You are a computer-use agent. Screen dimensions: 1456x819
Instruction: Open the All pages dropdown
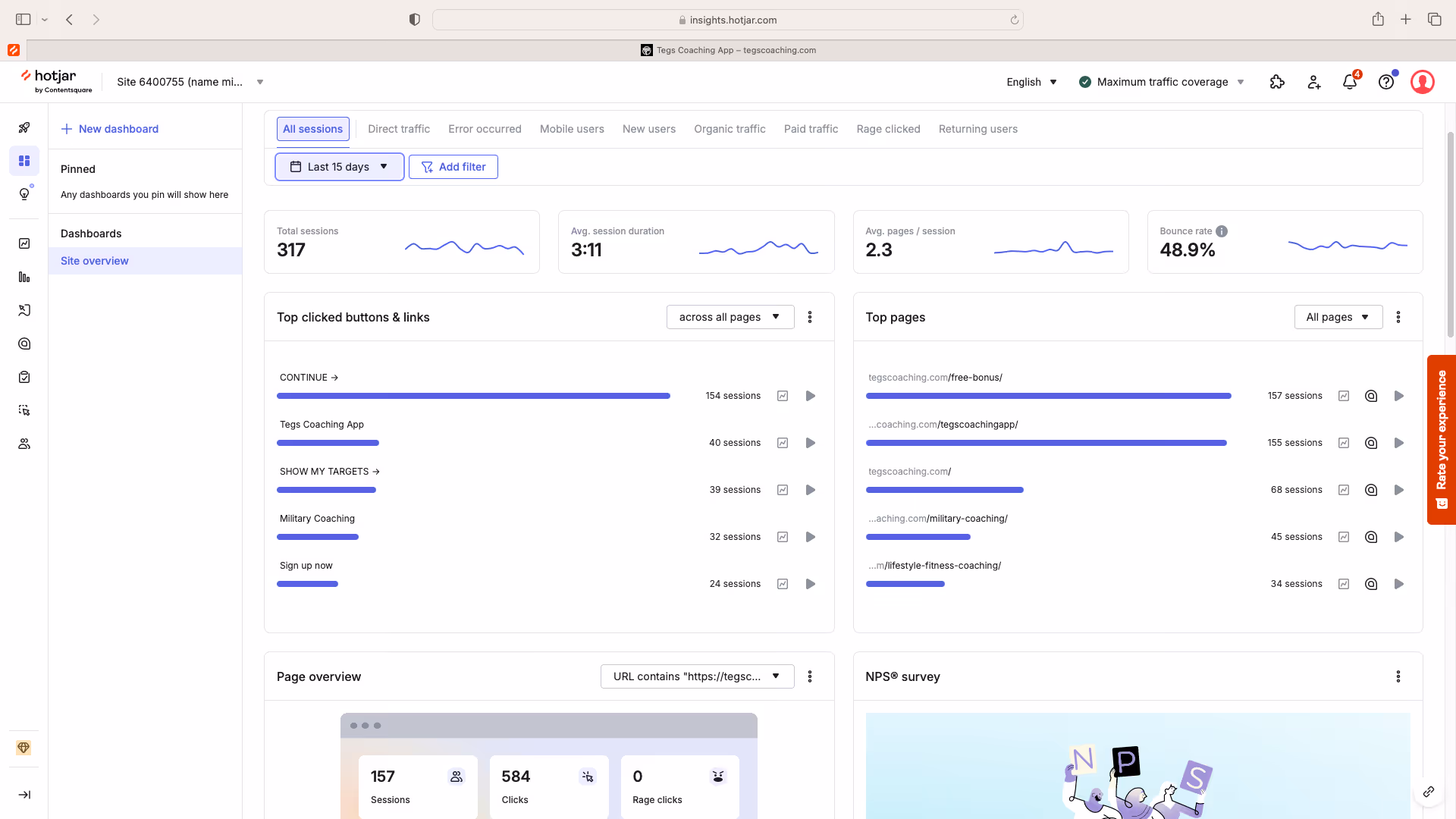[x=1338, y=317]
